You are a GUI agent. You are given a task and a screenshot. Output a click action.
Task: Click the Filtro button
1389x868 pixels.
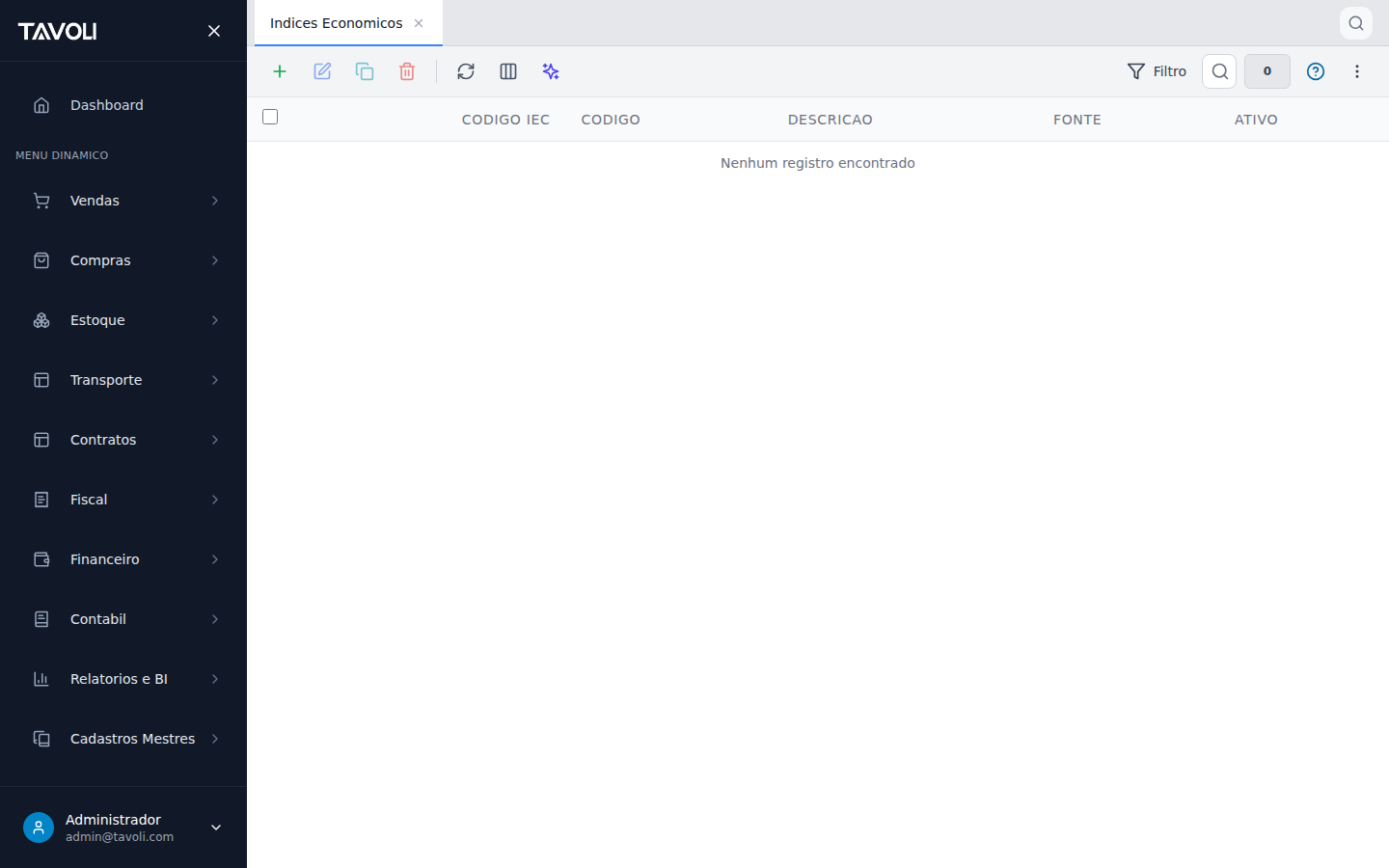1157,71
